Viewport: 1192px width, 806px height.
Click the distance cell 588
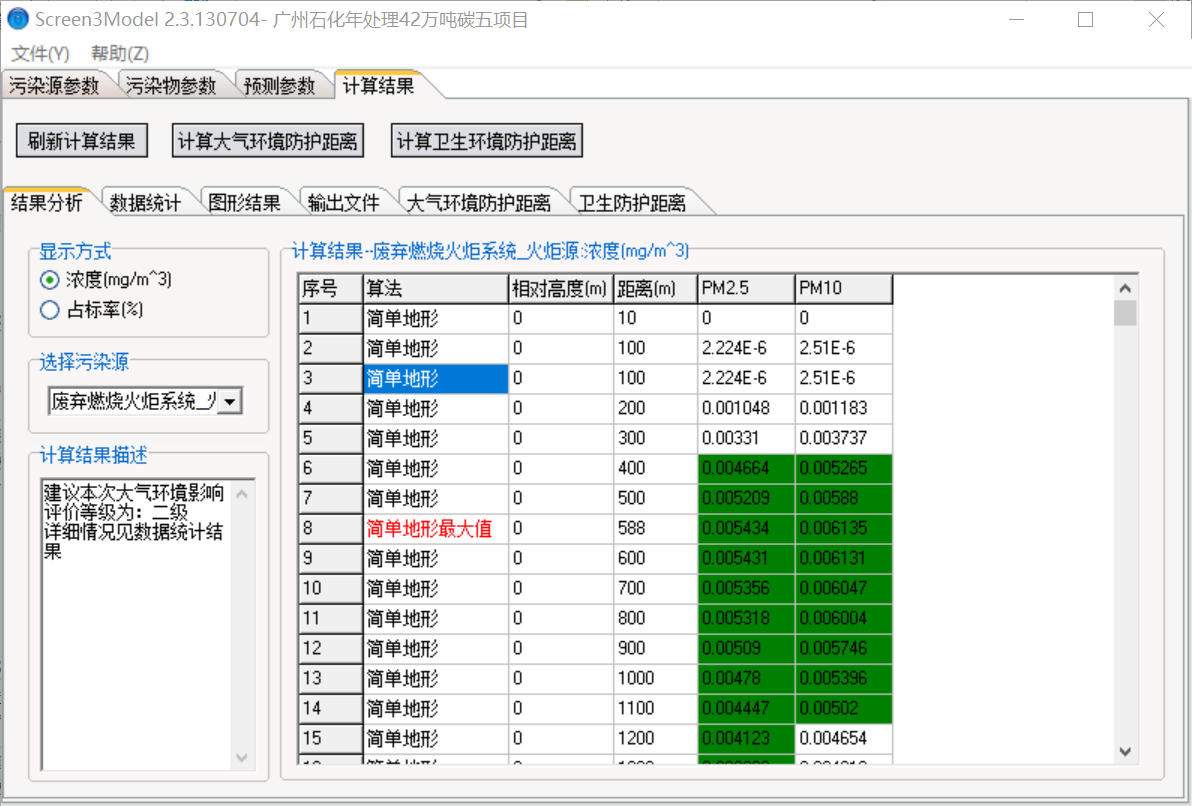point(655,528)
